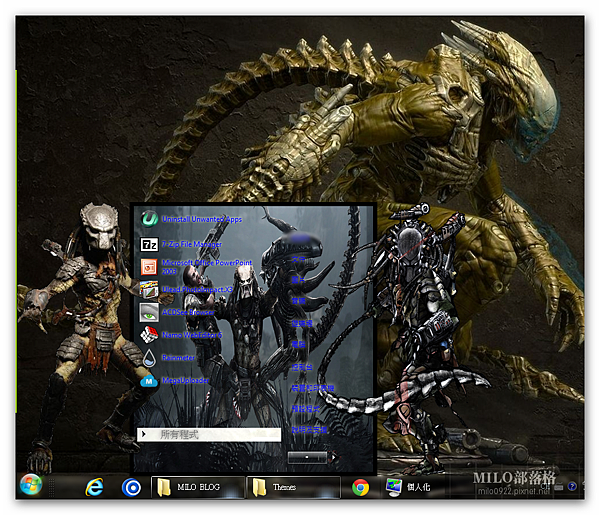
Task: Open 裝置和印表機 Devices and Printers
Action: tap(313, 388)
